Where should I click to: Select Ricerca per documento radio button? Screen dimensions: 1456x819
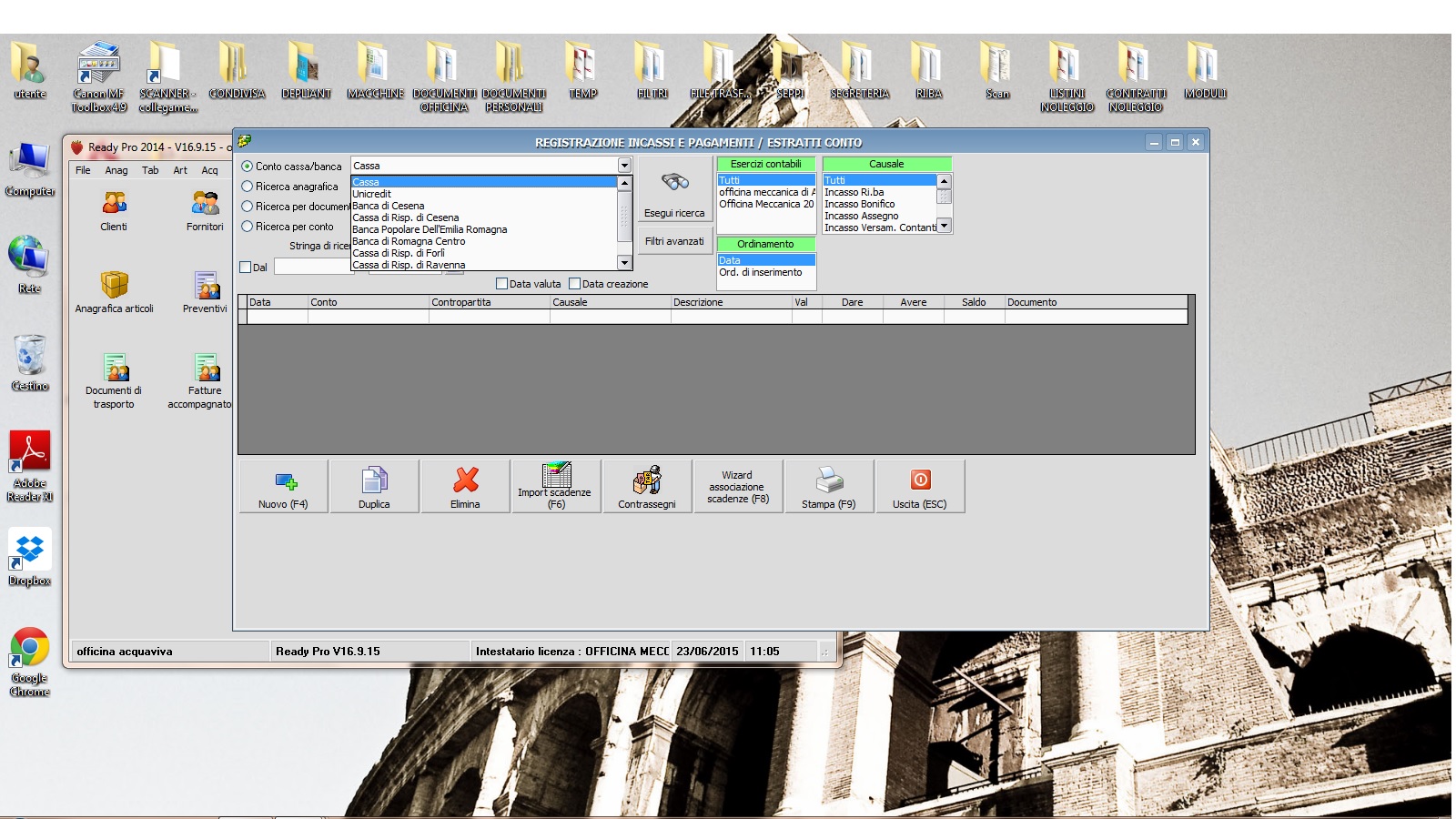[247, 207]
